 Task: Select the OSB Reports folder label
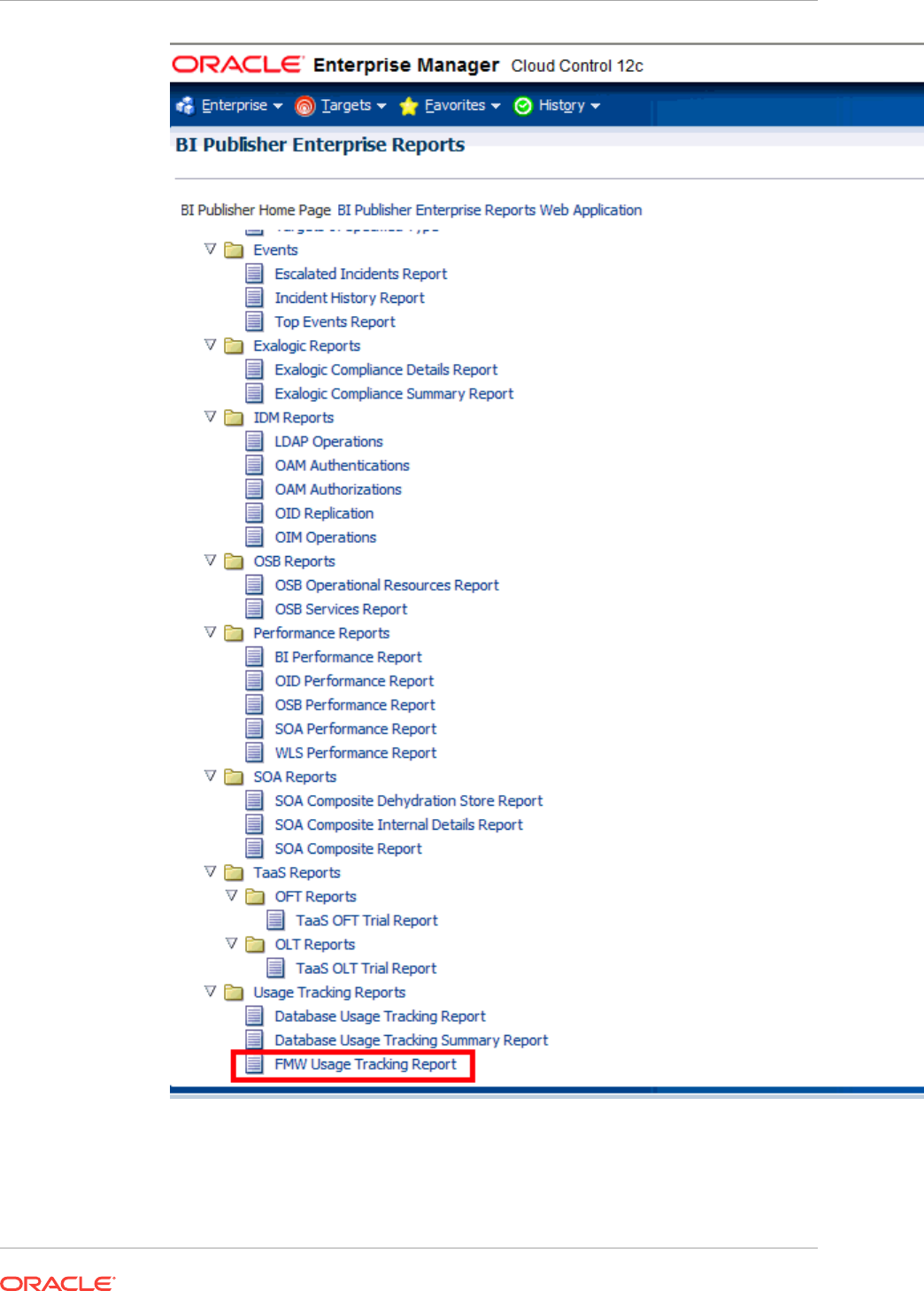point(294,560)
